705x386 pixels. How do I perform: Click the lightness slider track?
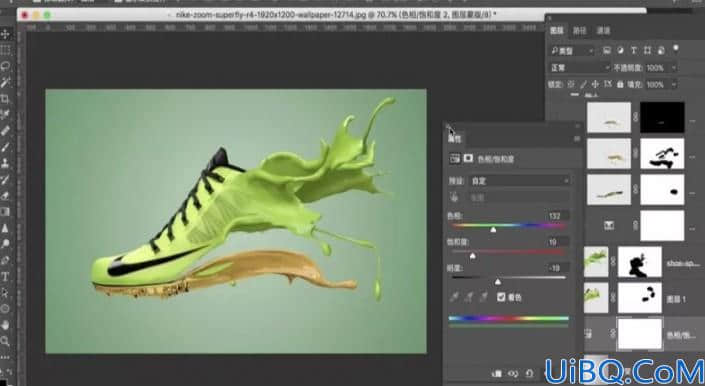[508, 277]
